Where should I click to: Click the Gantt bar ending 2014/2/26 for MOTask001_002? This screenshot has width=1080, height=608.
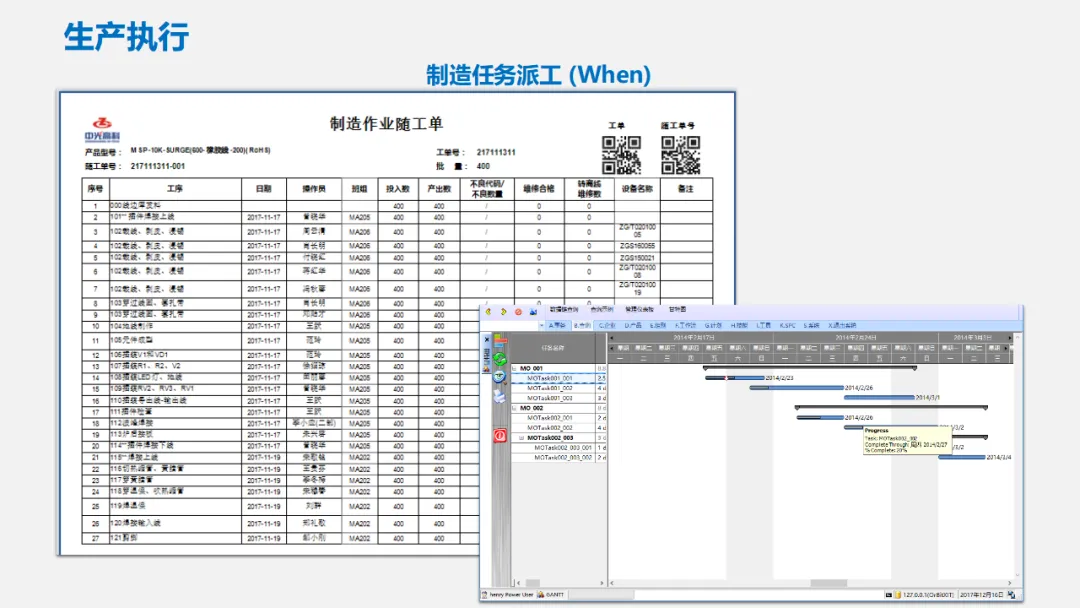796,388
